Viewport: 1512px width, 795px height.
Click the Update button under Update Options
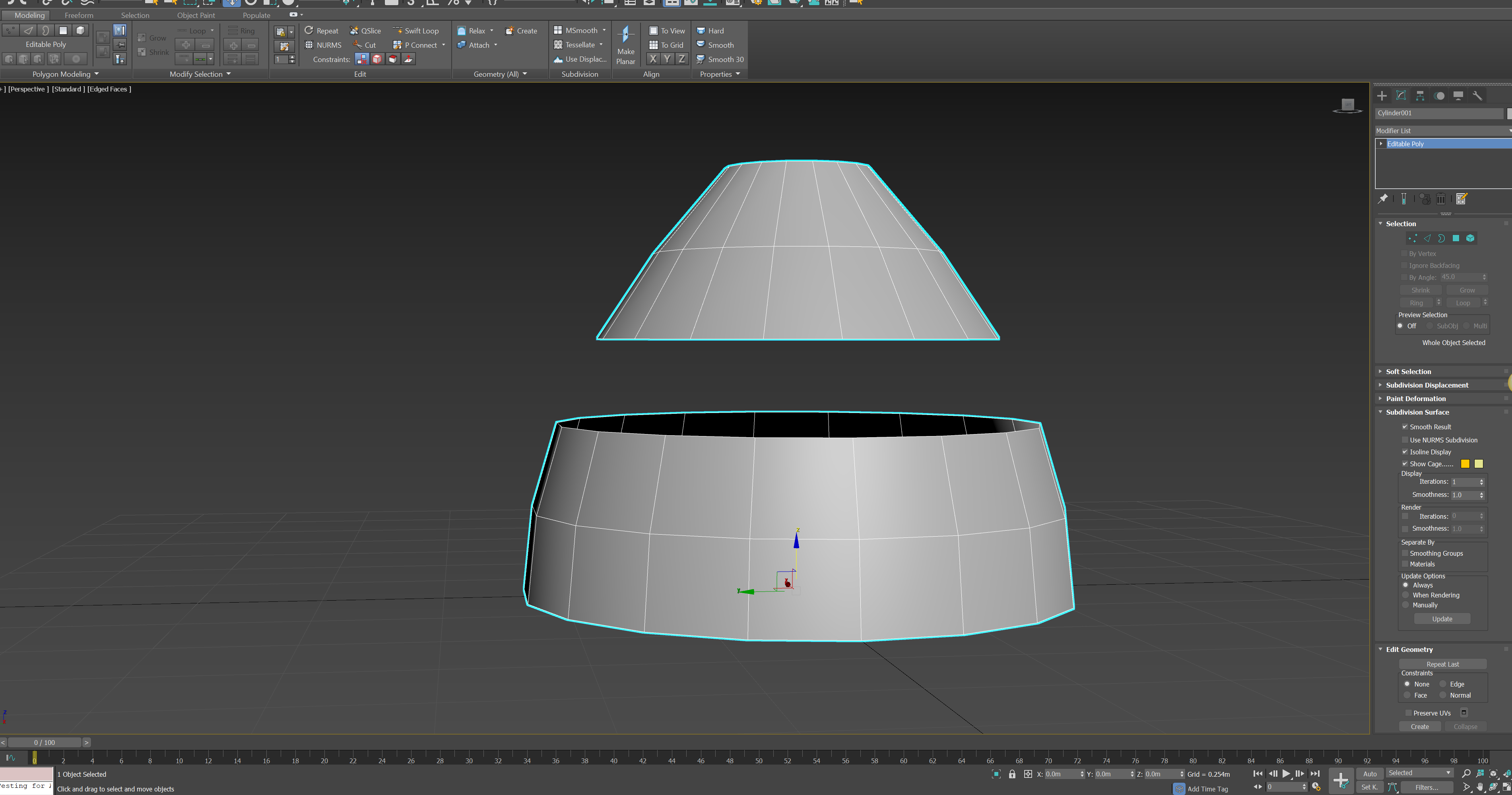[1442, 619]
